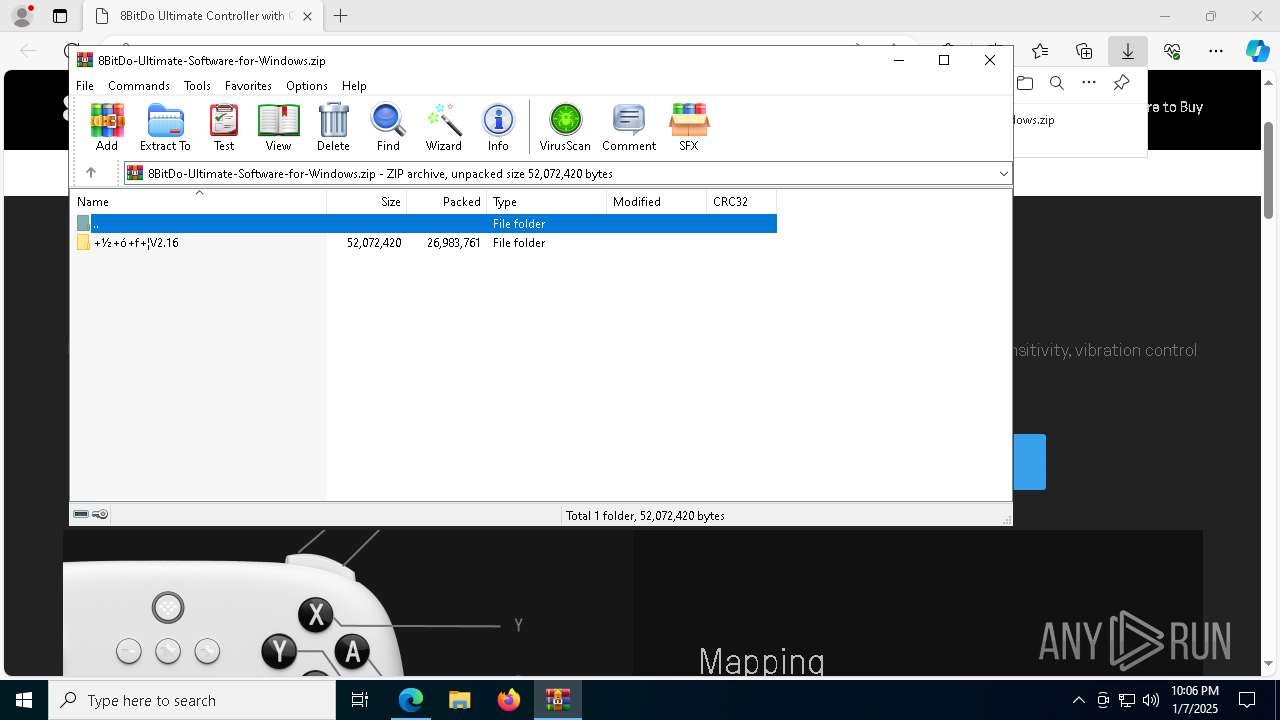Click the Edge downloads arrow icon

pyautogui.click(x=1127, y=51)
